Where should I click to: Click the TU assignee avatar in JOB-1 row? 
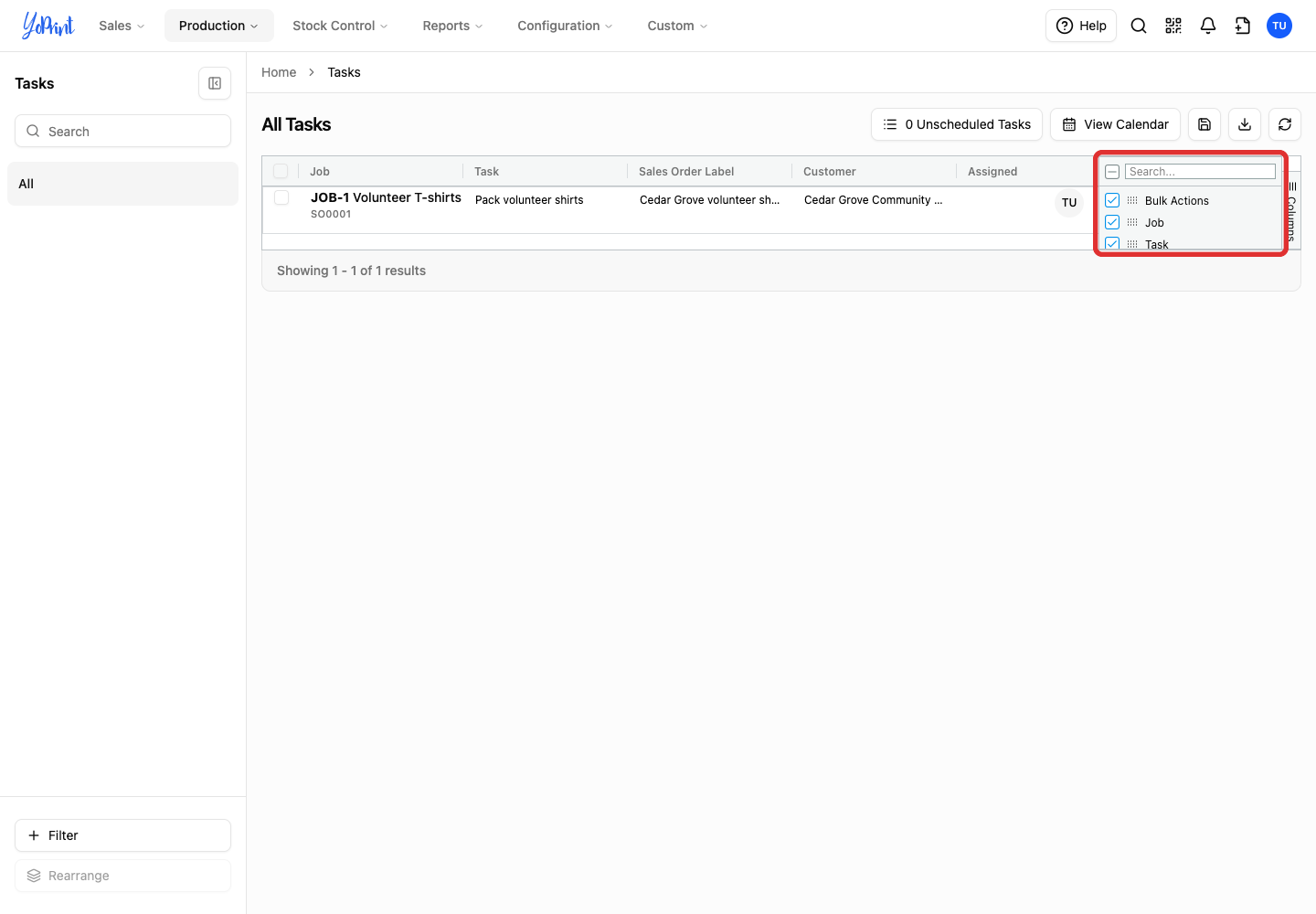click(1069, 203)
